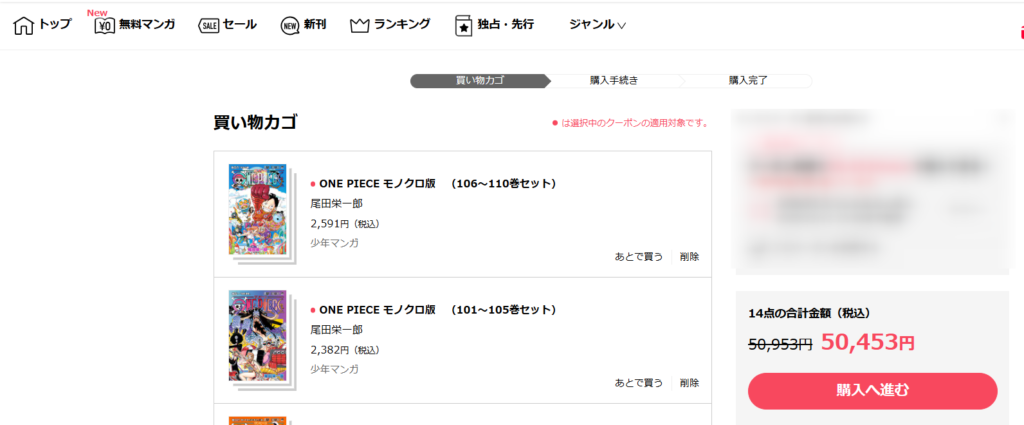Click 削除 to remove the 101〜105巻 set

(689, 383)
